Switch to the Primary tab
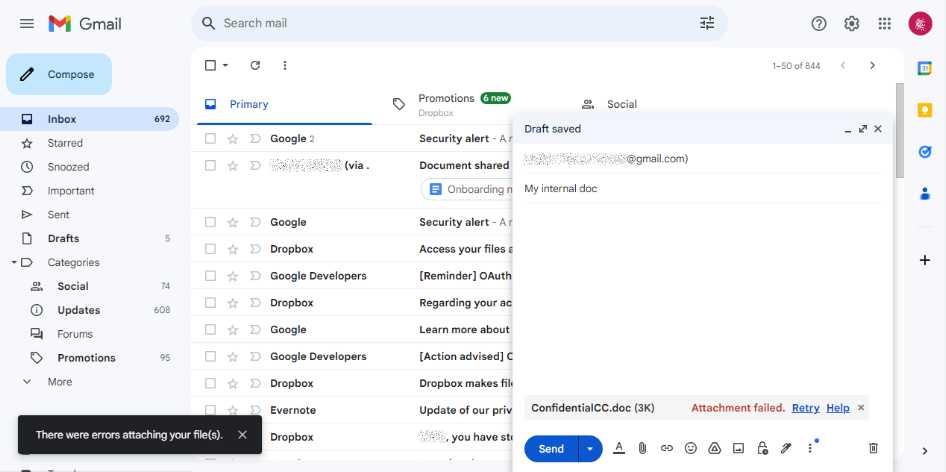Image resolution: width=946 pixels, height=472 pixels. pos(284,104)
